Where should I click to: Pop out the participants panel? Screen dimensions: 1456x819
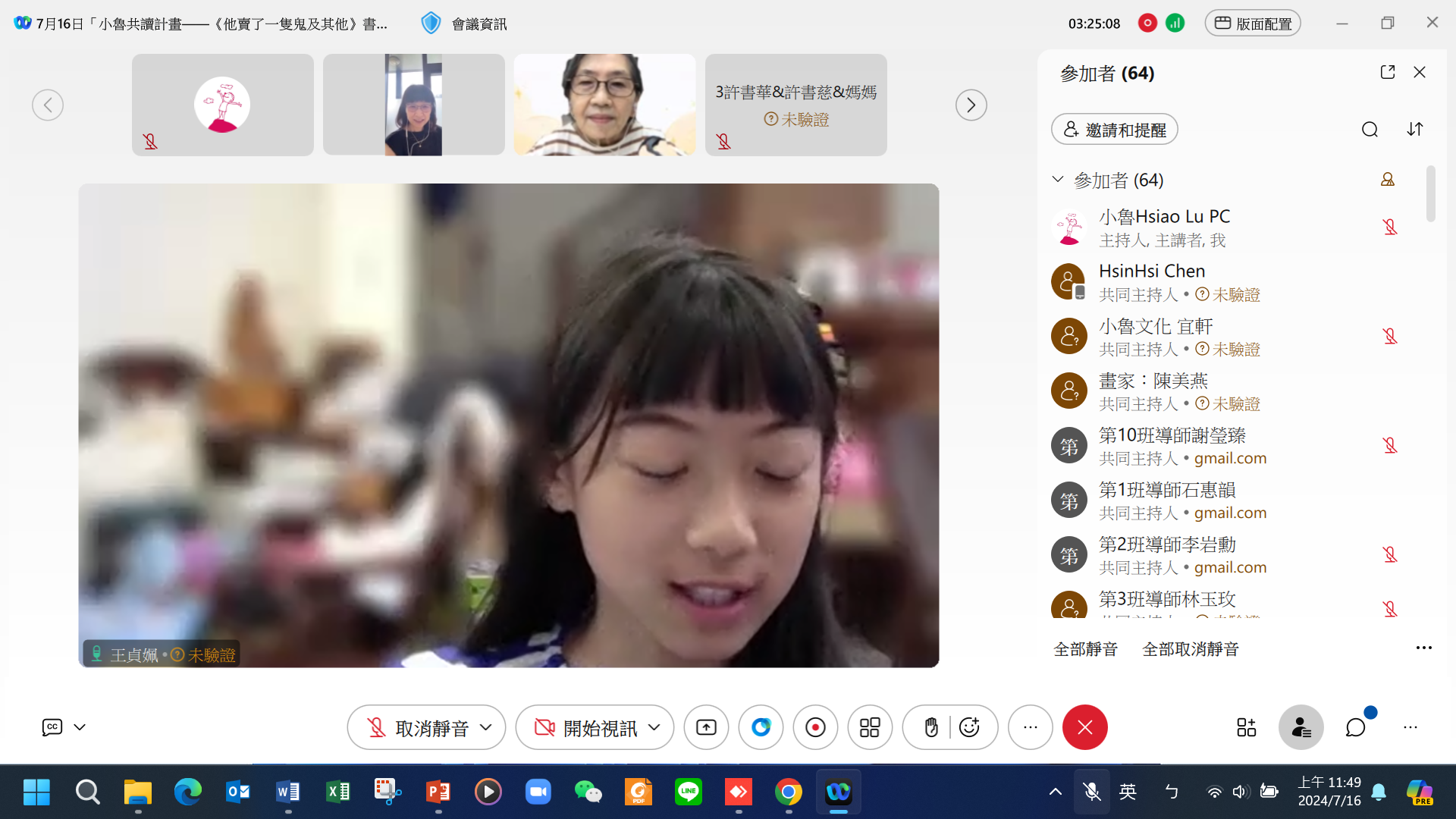pyautogui.click(x=1388, y=72)
